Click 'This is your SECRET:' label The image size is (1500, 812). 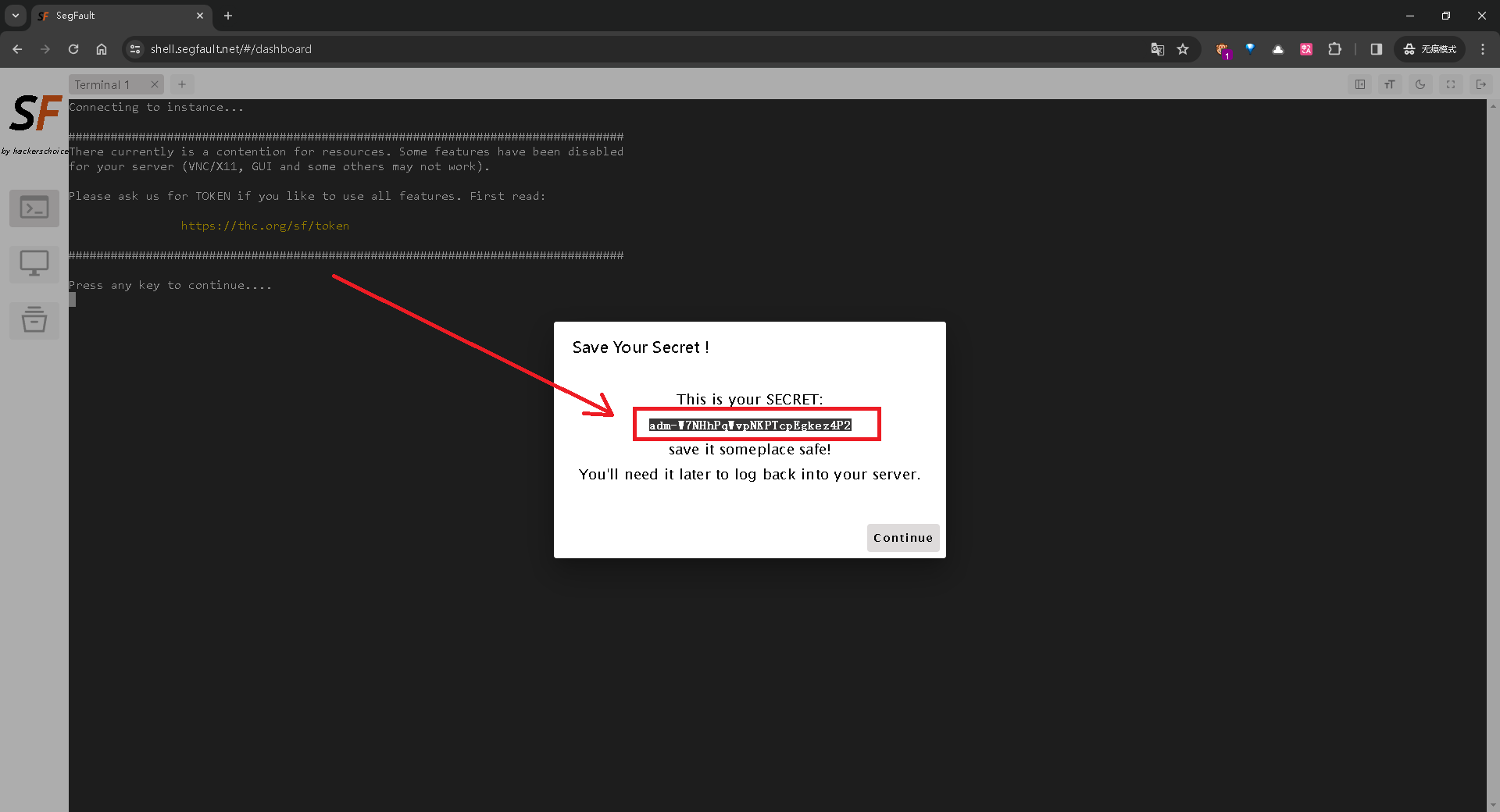tap(750, 400)
